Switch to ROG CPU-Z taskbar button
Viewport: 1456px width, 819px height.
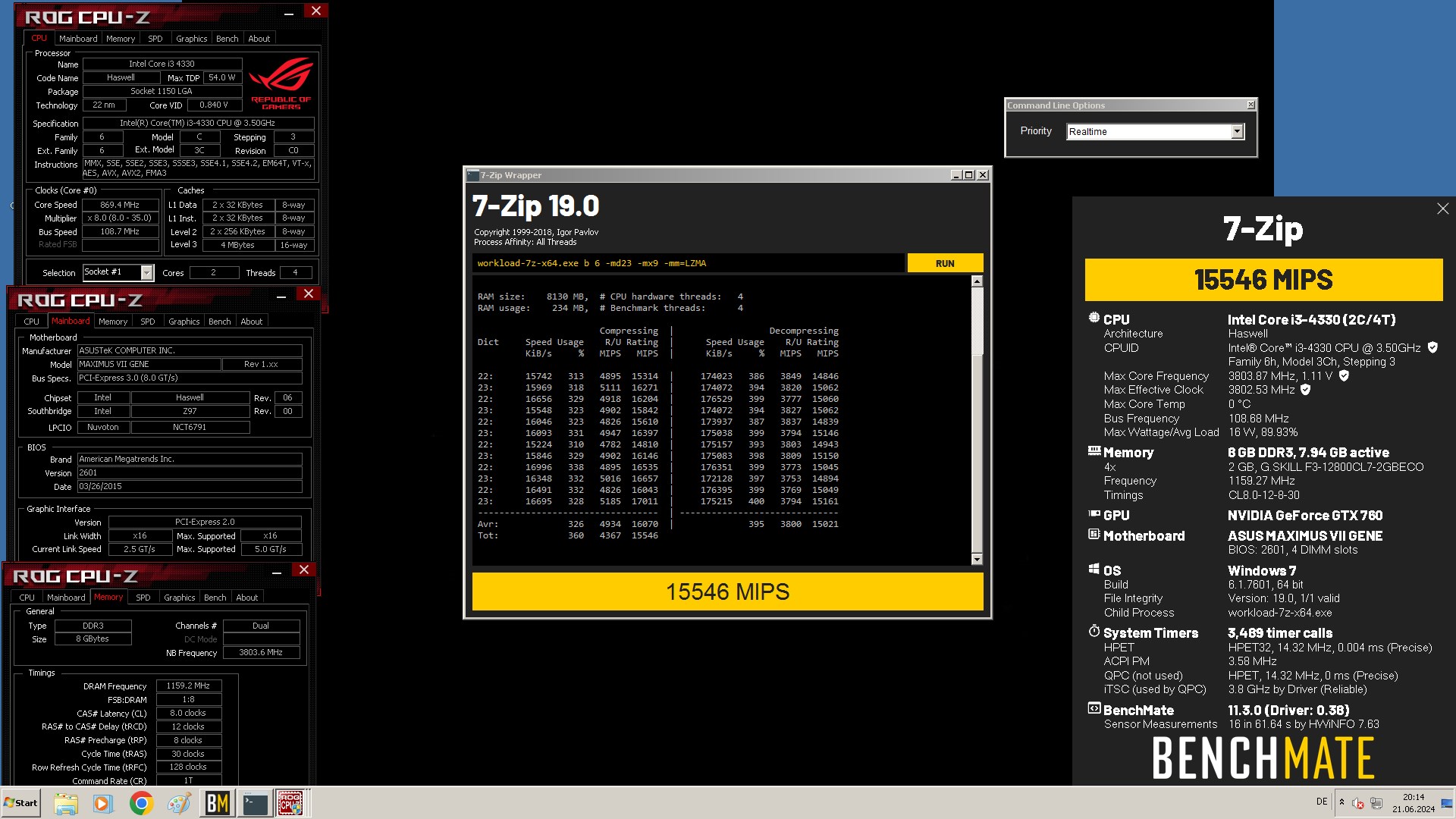point(291,803)
